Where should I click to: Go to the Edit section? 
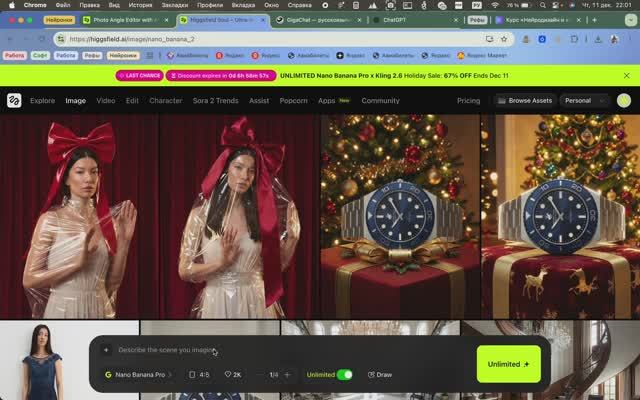[x=132, y=100]
